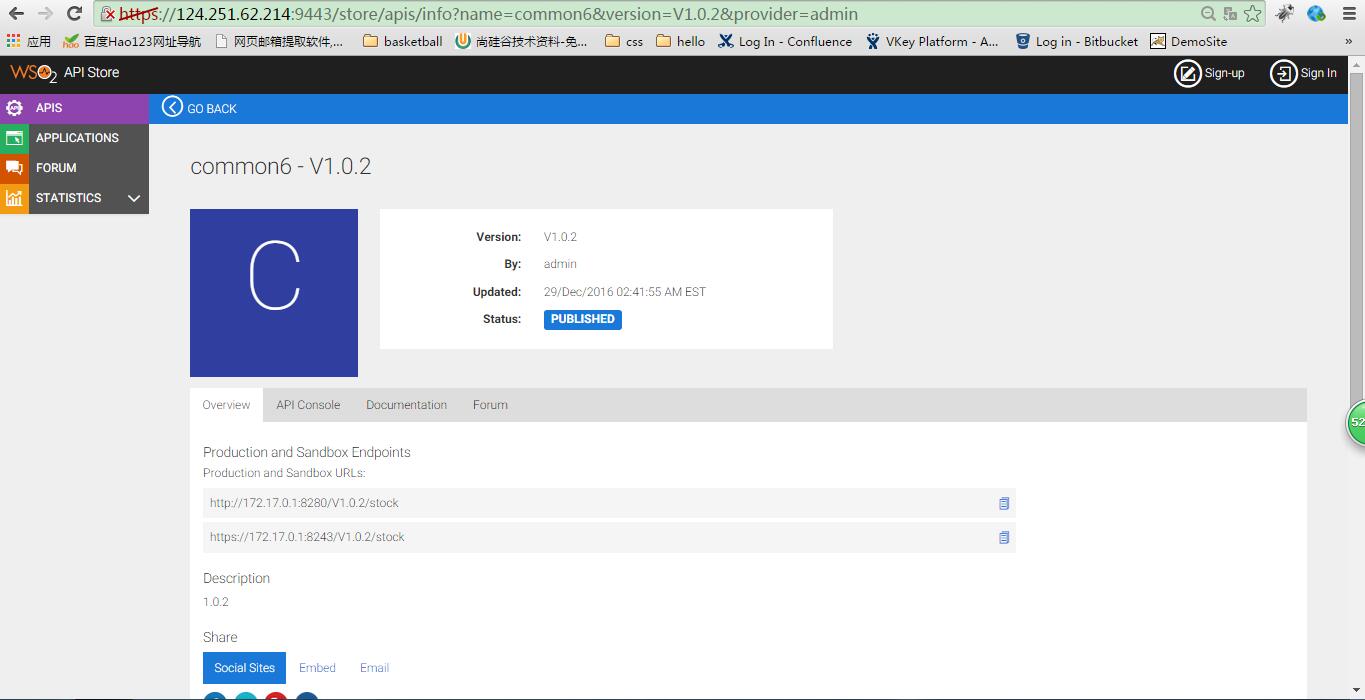Viewport: 1365px width, 700px height.
Task: Click the translate page icon
Action: 1230,14
